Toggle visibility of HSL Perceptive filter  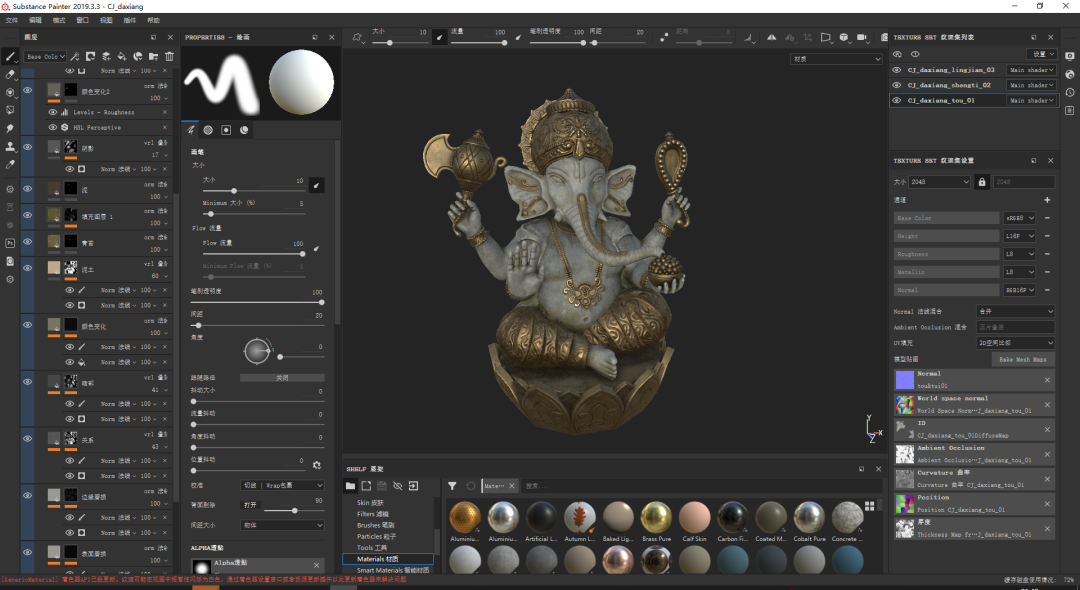[x=53, y=127]
